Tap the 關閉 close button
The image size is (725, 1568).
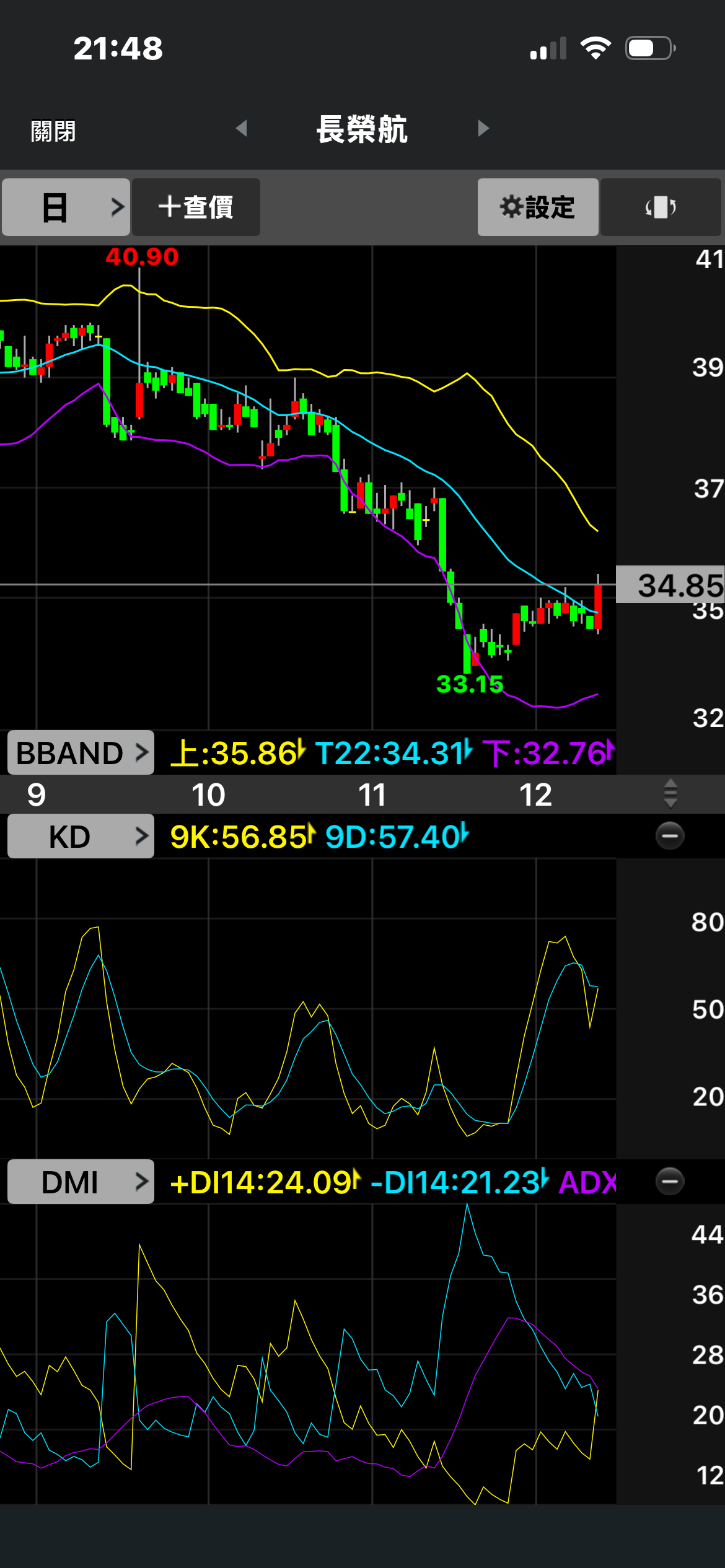click(x=53, y=131)
